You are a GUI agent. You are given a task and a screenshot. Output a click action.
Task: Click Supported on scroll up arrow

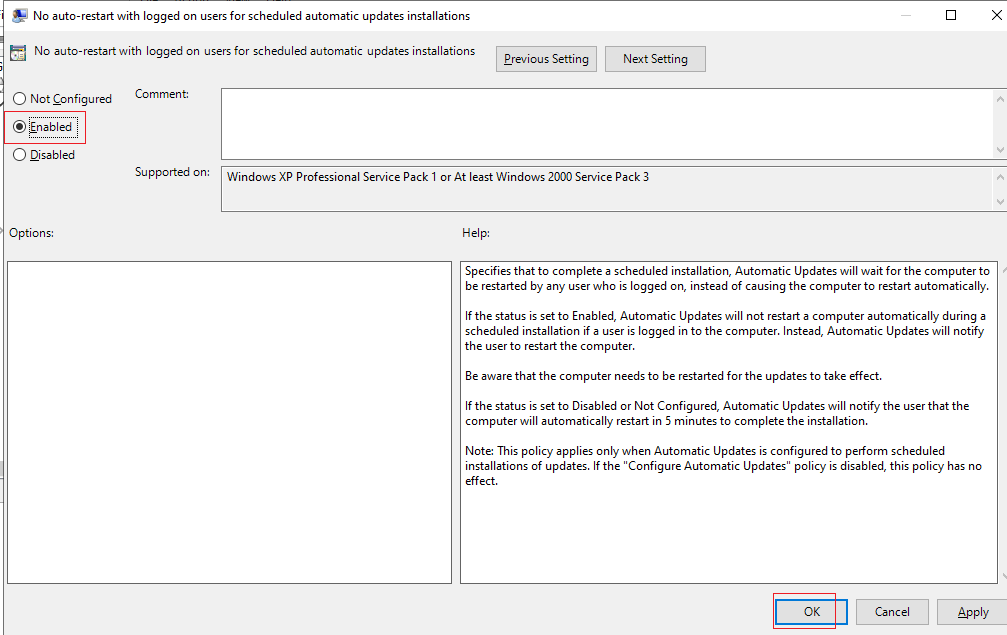[x=1000, y=176]
